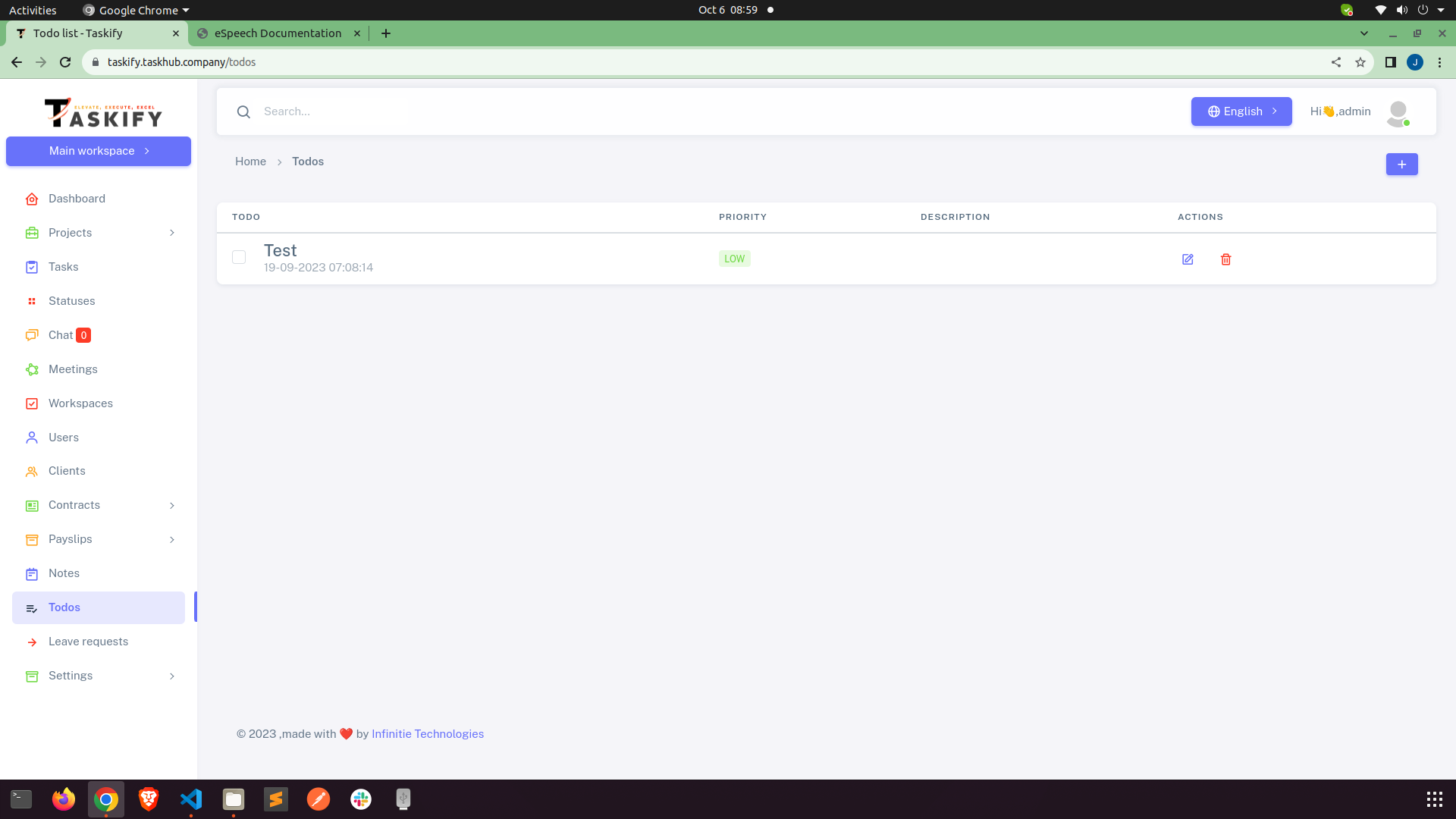
Task: Check the checkbox next to the Test todo
Action: pyautogui.click(x=238, y=257)
